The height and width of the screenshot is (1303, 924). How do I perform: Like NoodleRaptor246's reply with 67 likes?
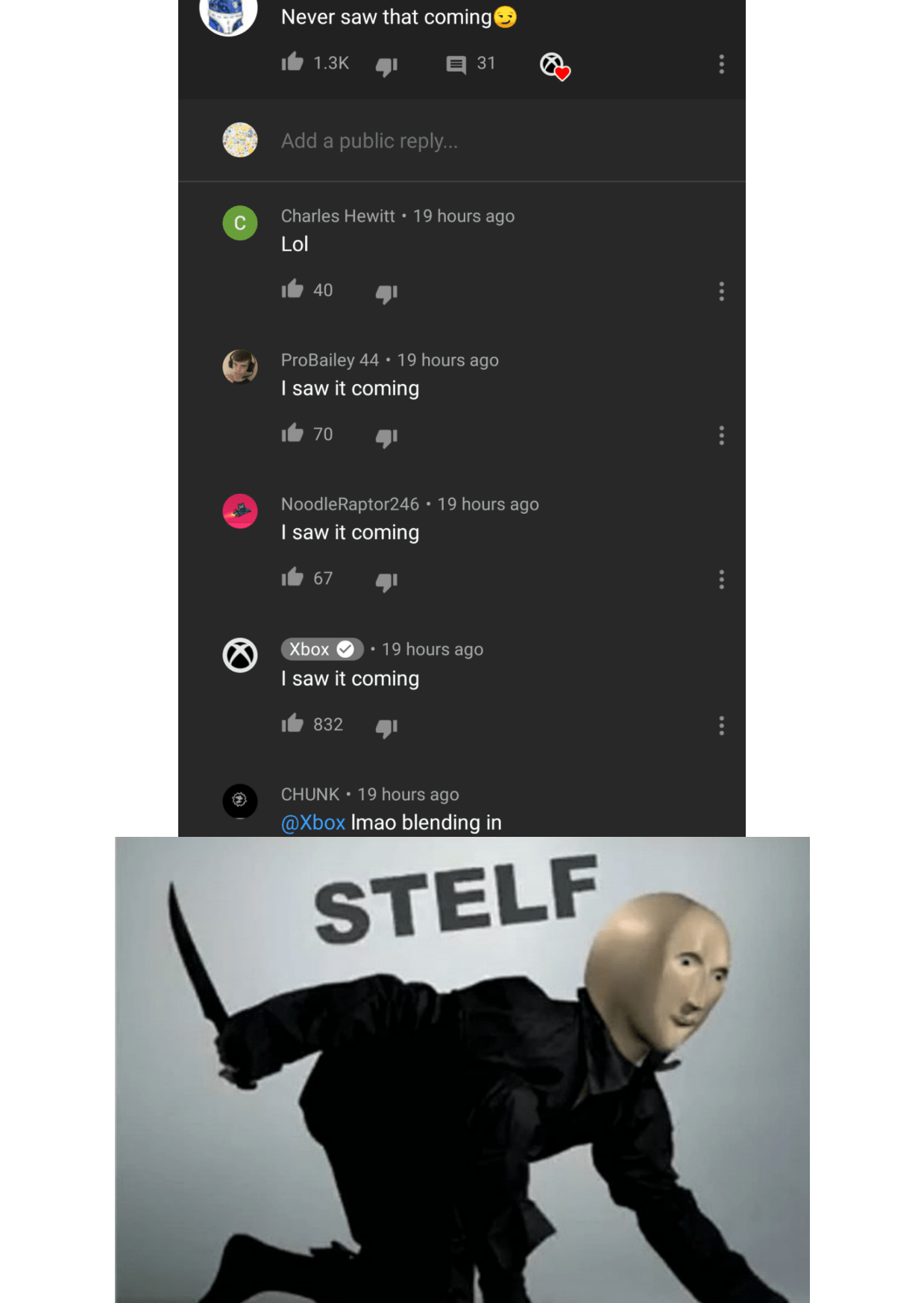[x=292, y=577]
